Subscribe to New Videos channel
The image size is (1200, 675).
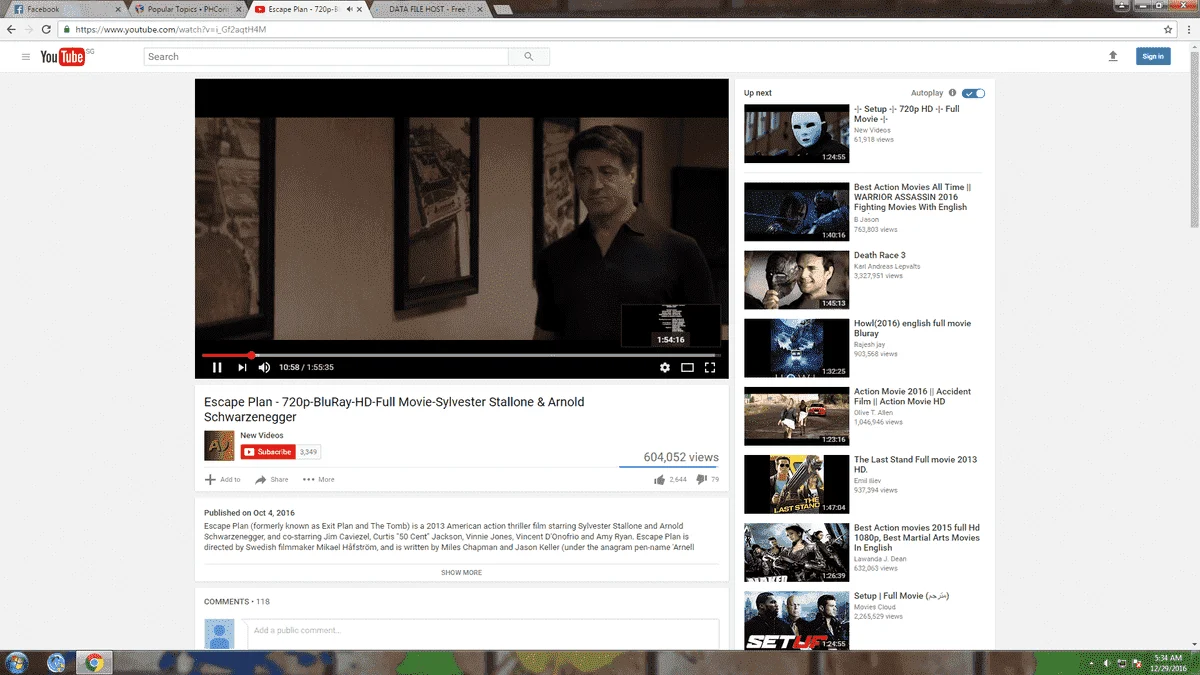[268, 452]
